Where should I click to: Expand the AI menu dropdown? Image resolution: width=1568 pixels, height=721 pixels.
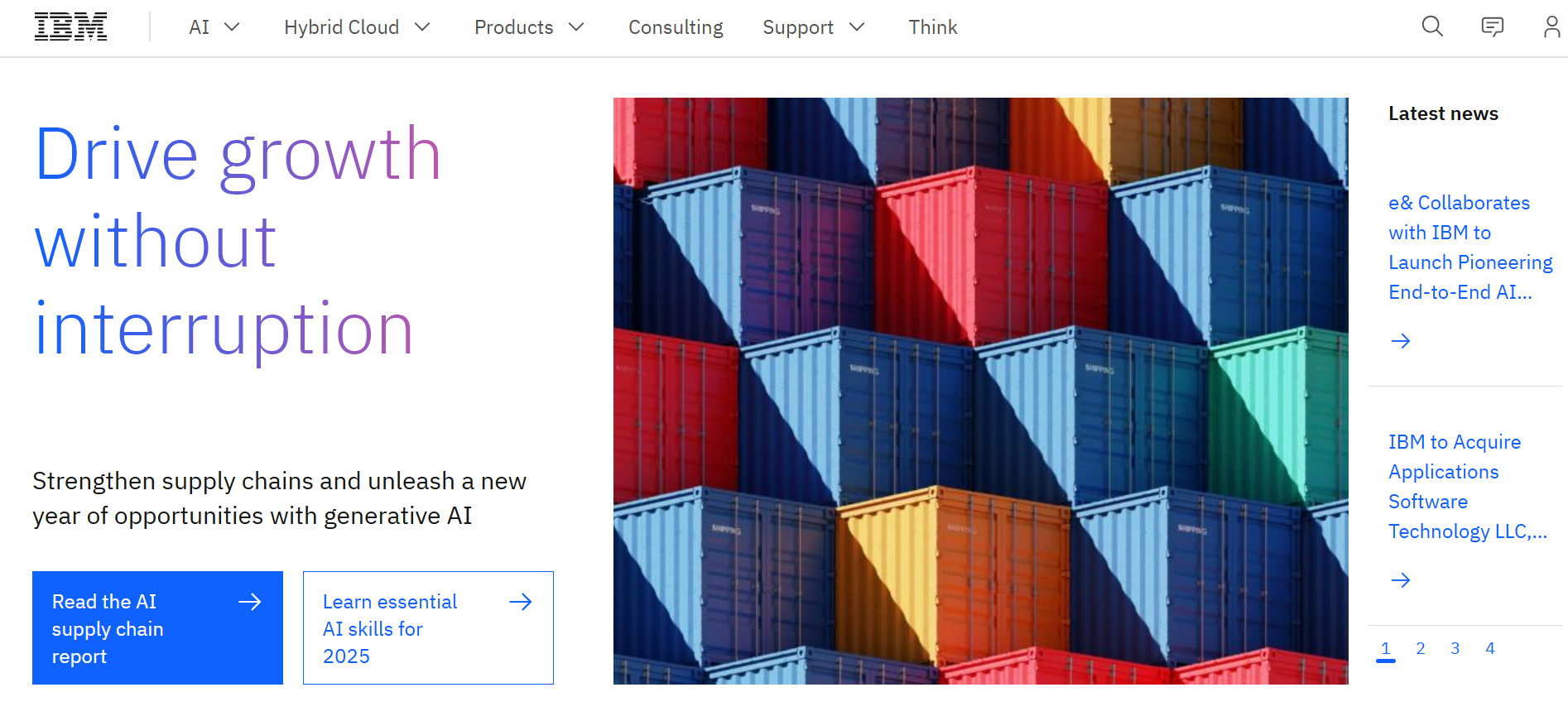pos(214,27)
